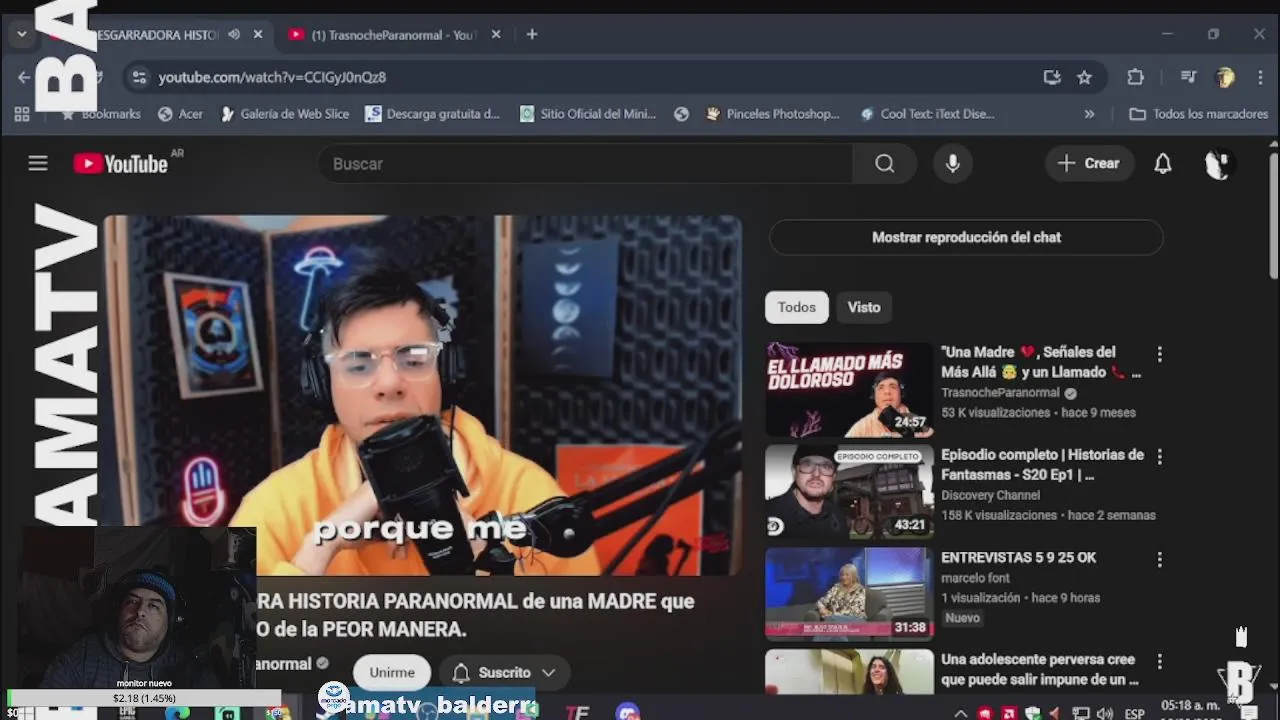
Task: Open Chrome profile avatar
Action: click(x=1225, y=77)
